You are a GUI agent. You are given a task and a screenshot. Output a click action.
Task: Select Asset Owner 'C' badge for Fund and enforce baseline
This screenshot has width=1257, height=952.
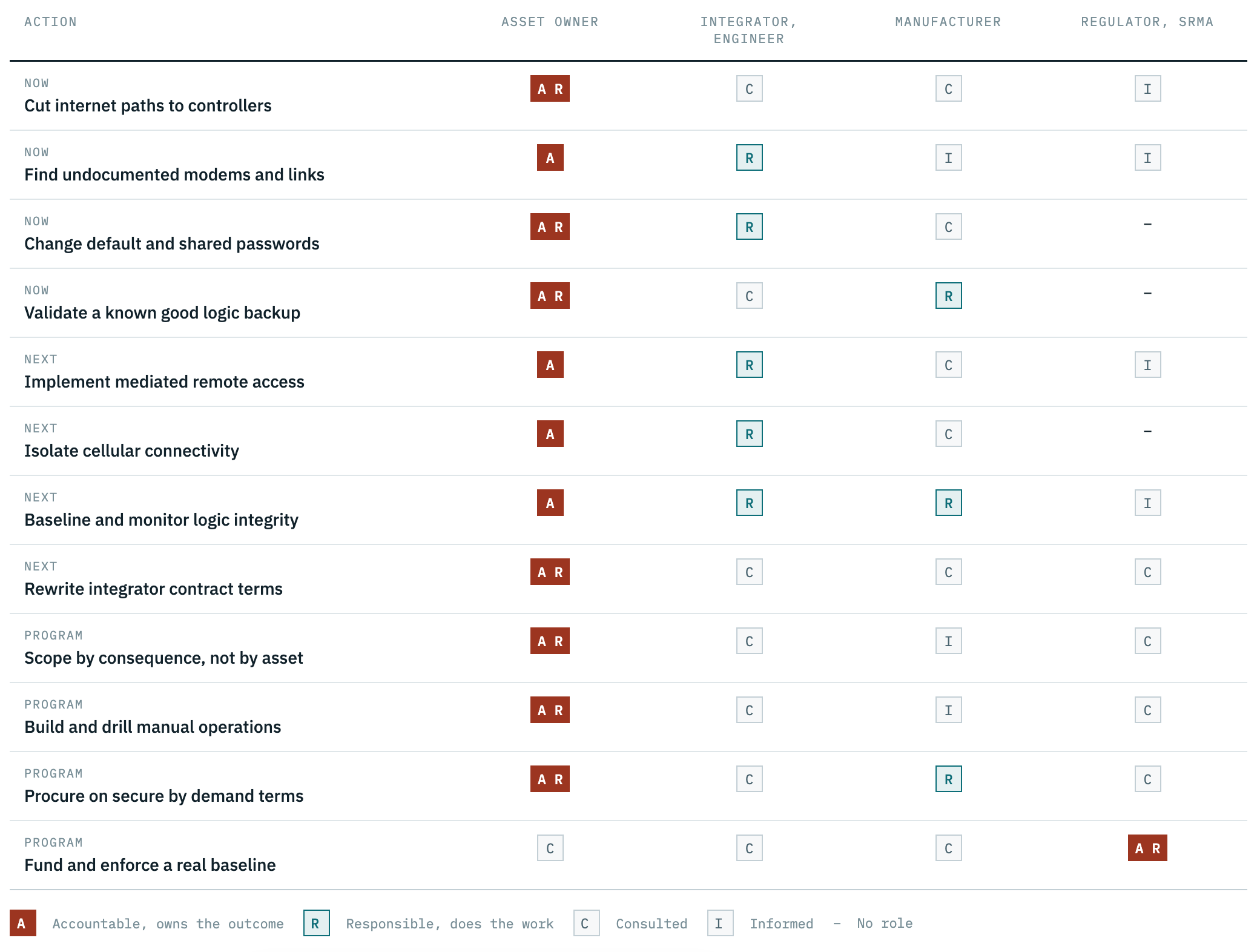(x=550, y=848)
